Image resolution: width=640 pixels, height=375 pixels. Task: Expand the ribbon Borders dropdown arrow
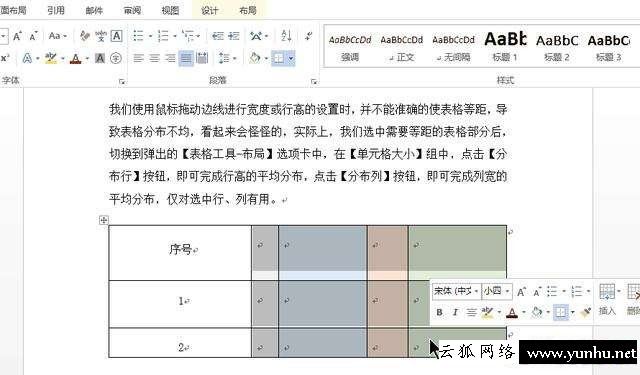point(291,58)
